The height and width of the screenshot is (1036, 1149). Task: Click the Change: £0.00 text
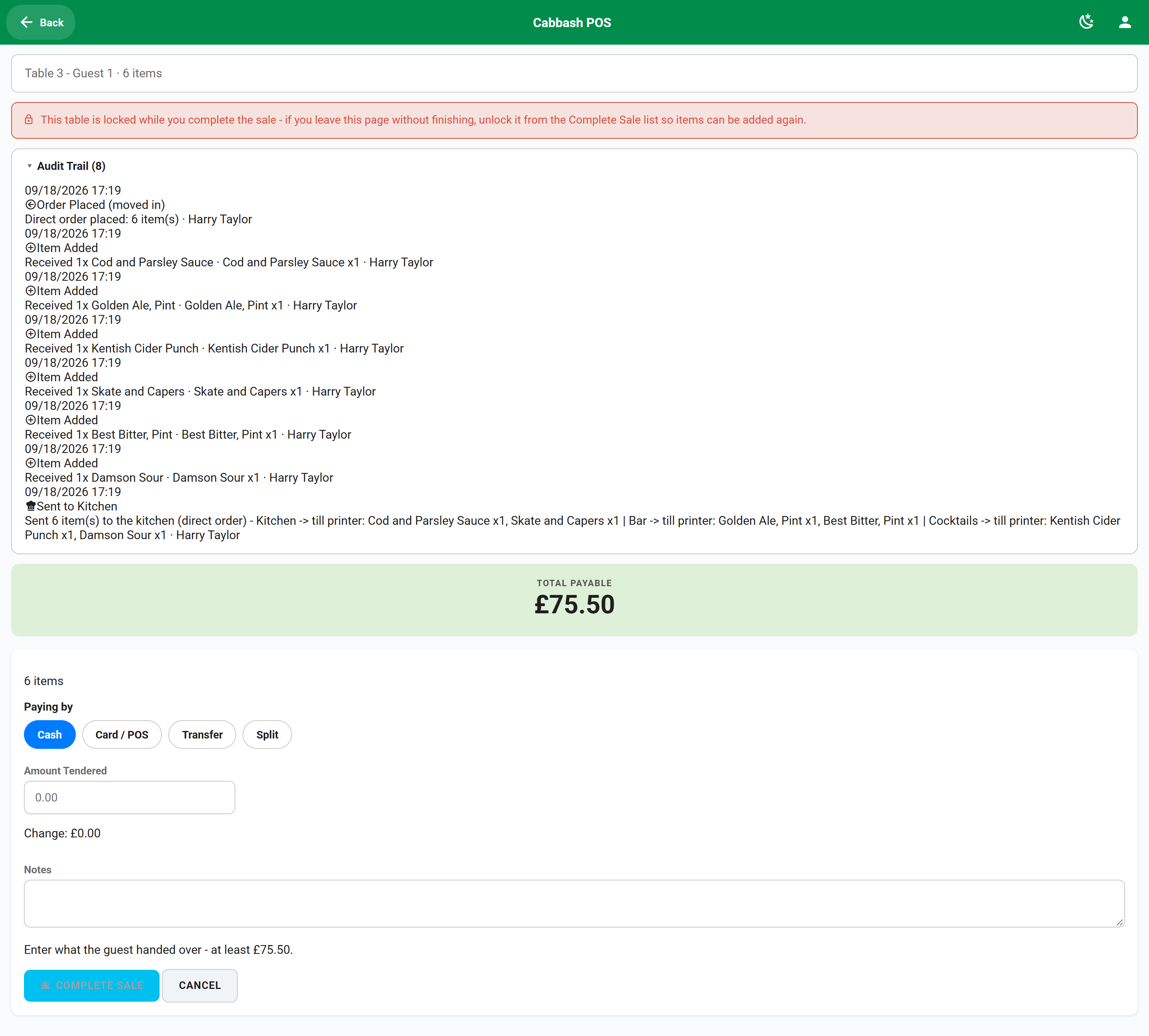coord(62,833)
